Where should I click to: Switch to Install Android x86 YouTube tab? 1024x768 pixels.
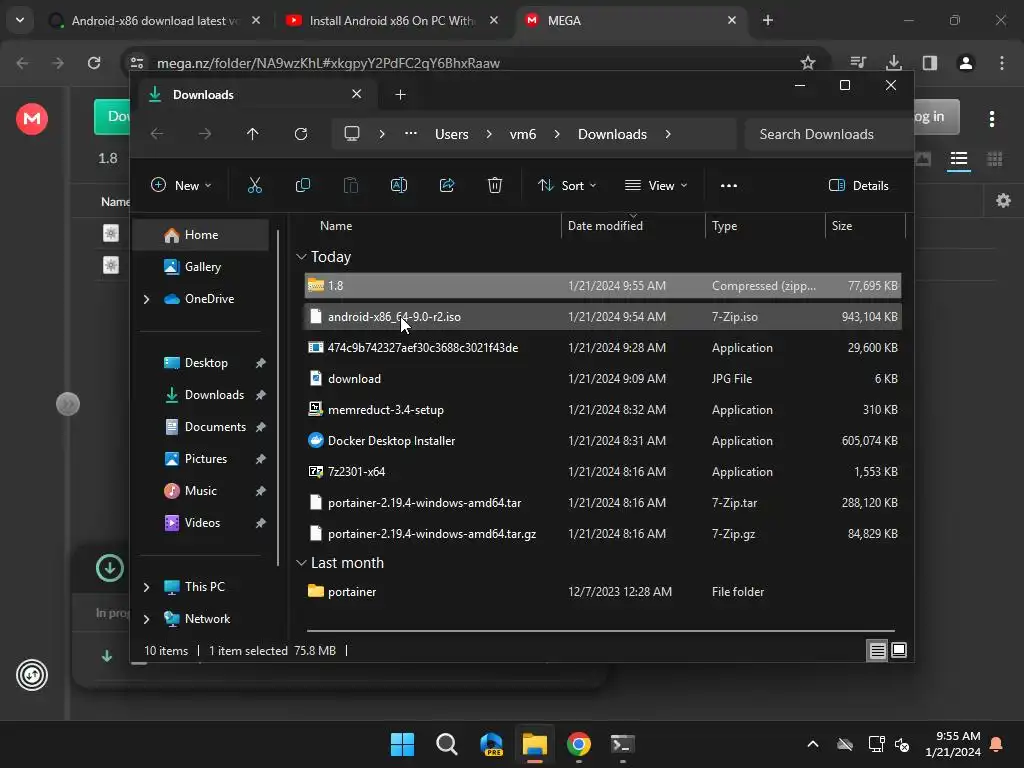tap(392, 20)
